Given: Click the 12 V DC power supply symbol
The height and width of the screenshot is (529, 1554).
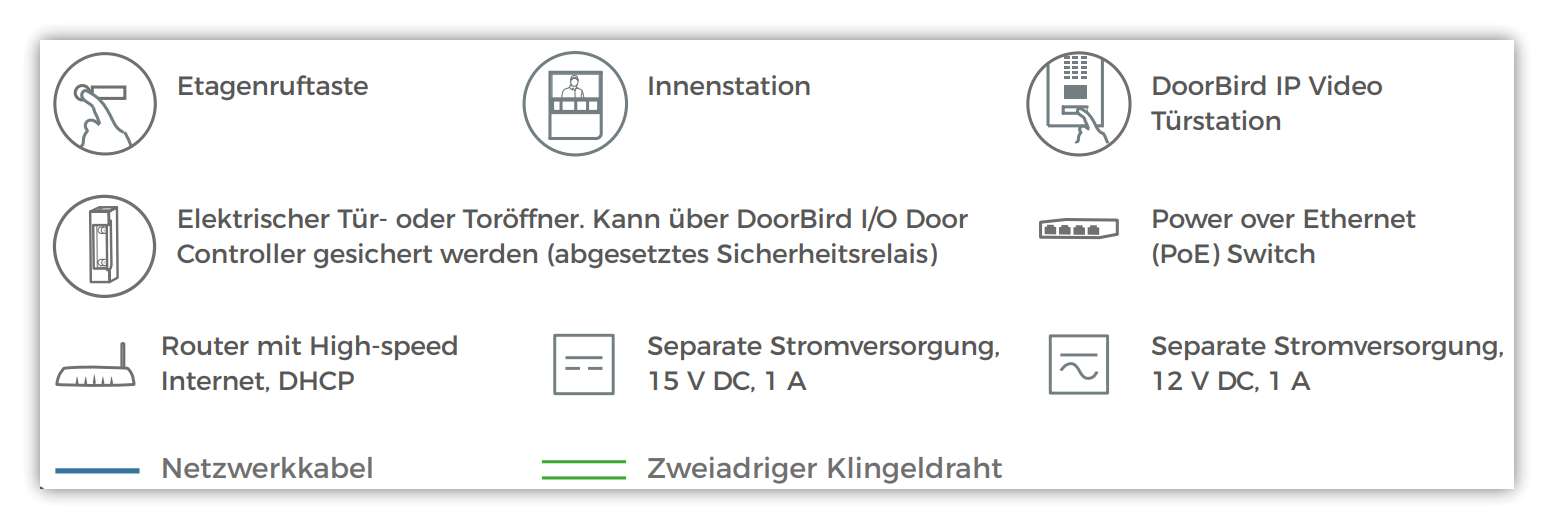Looking at the screenshot, I should (x=1079, y=365).
